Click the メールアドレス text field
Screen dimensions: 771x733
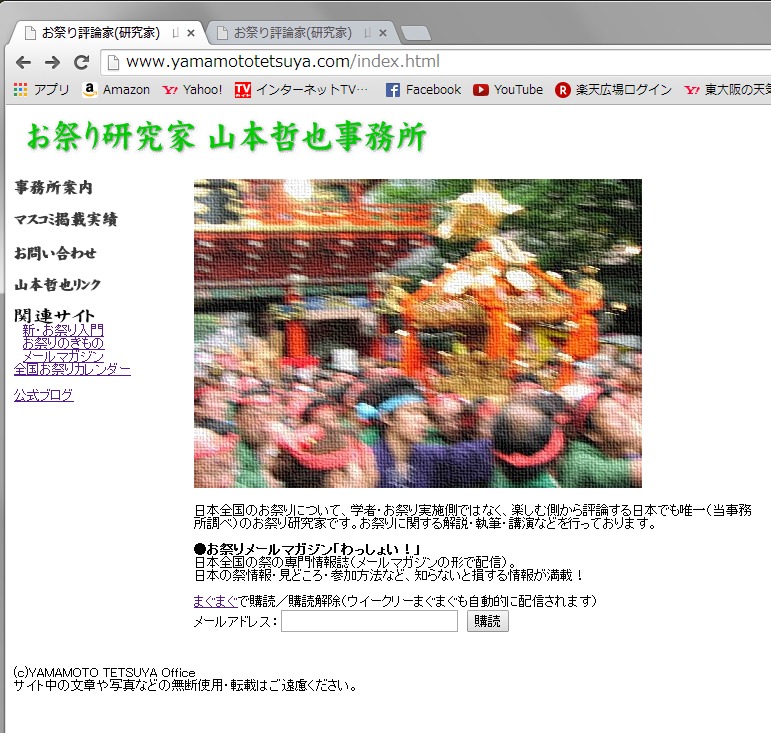click(369, 622)
